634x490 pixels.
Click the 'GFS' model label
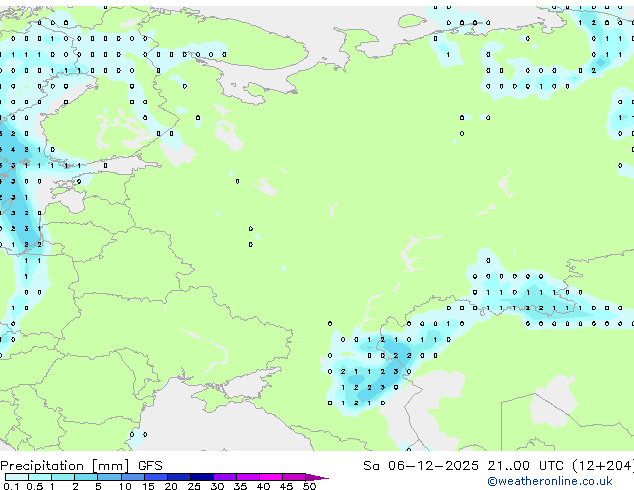[x=150, y=466]
